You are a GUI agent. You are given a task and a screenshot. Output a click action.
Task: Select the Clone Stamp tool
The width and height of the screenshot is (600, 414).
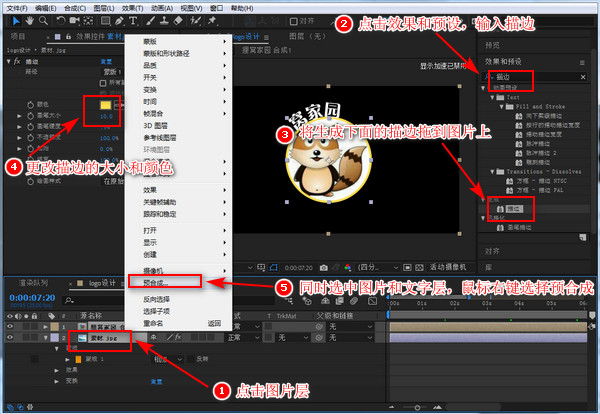[164, 21]
